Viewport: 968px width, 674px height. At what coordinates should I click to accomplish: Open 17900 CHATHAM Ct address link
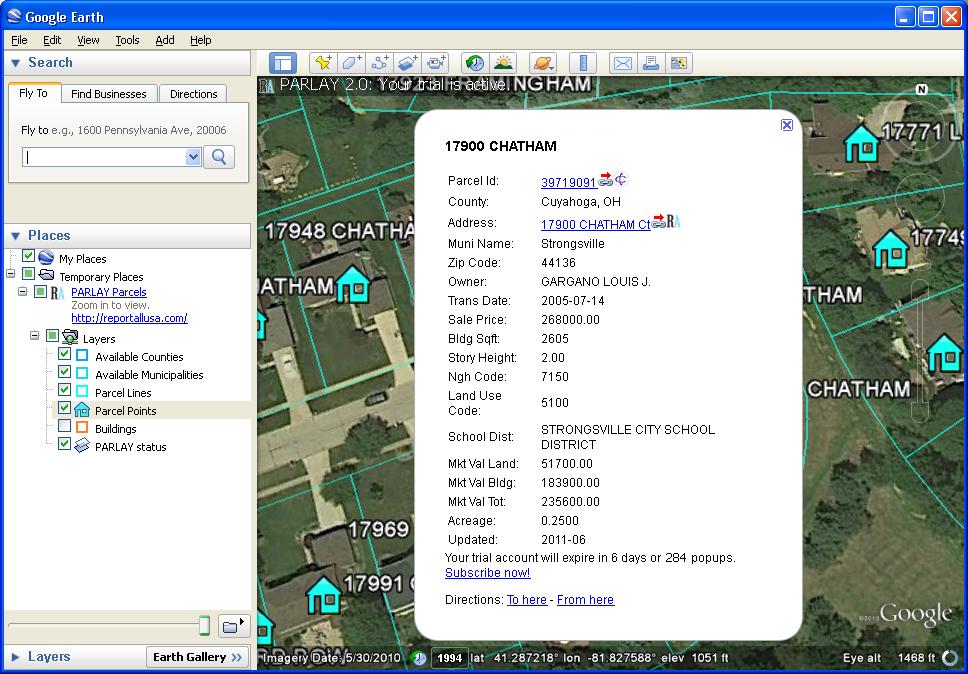(596, 225)
